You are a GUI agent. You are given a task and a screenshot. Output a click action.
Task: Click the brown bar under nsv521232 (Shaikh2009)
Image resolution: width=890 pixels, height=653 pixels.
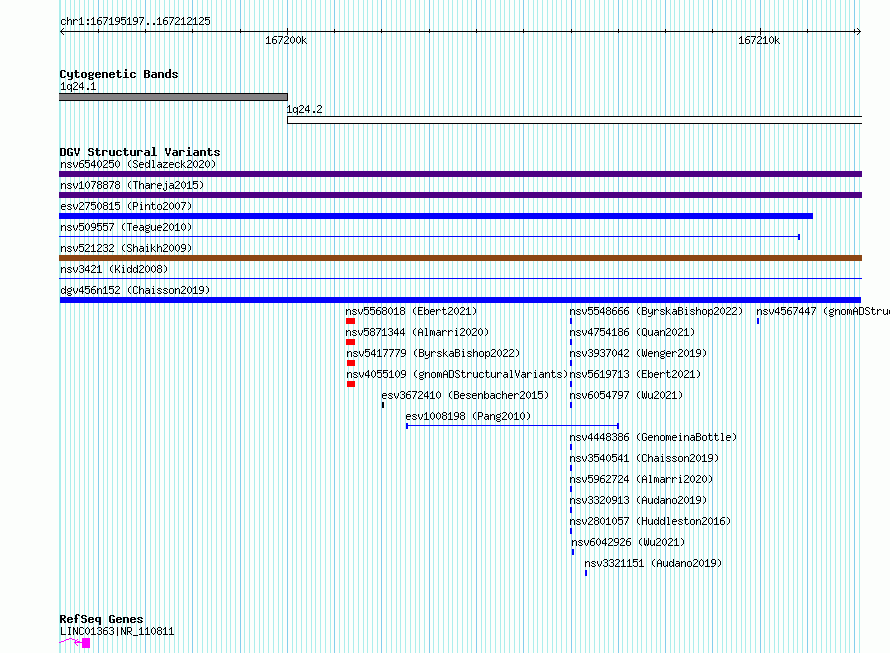pos(460,258)
